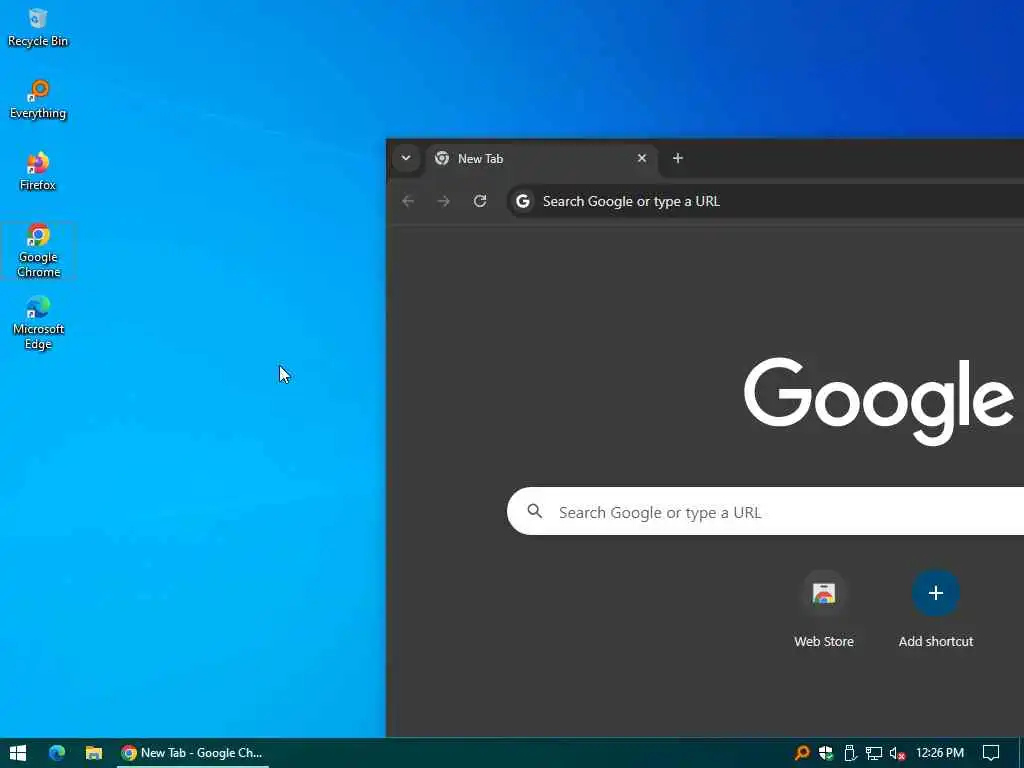The height and width of the screenshot is (768, 1024).
Task: Reload the page with the refresh icon
Action: pos(480,201)
